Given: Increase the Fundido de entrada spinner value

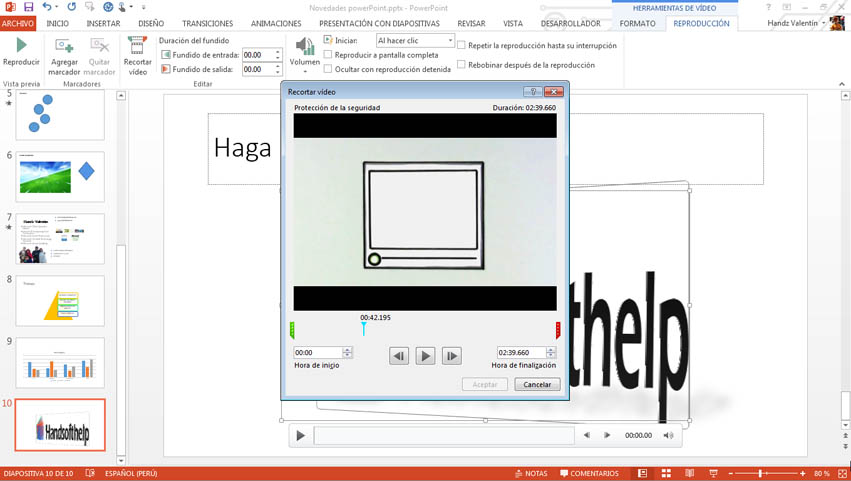Looking at the screenshot, I should pos(278,53).
